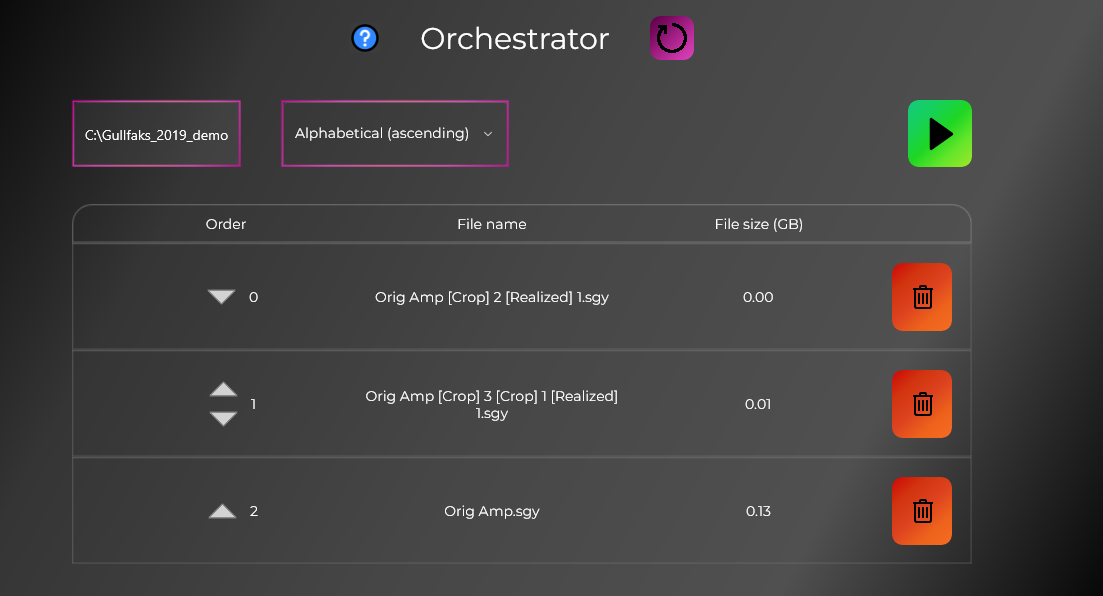Delete Orig Amp [Crop] 2 [Realized] 1.sgy row

coord(922,297)
